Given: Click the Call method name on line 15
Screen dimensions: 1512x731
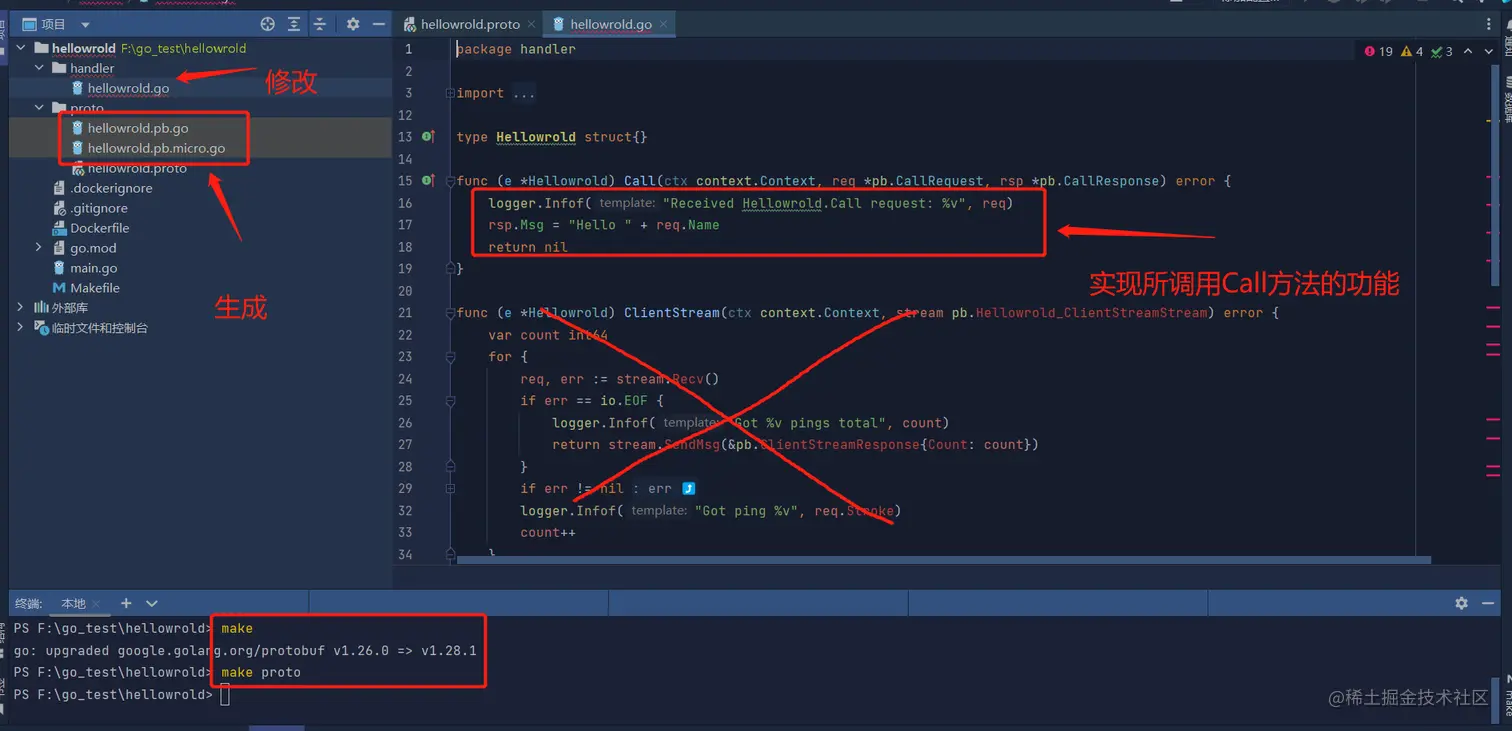Looking at the screenshot, I should (640, 181).
